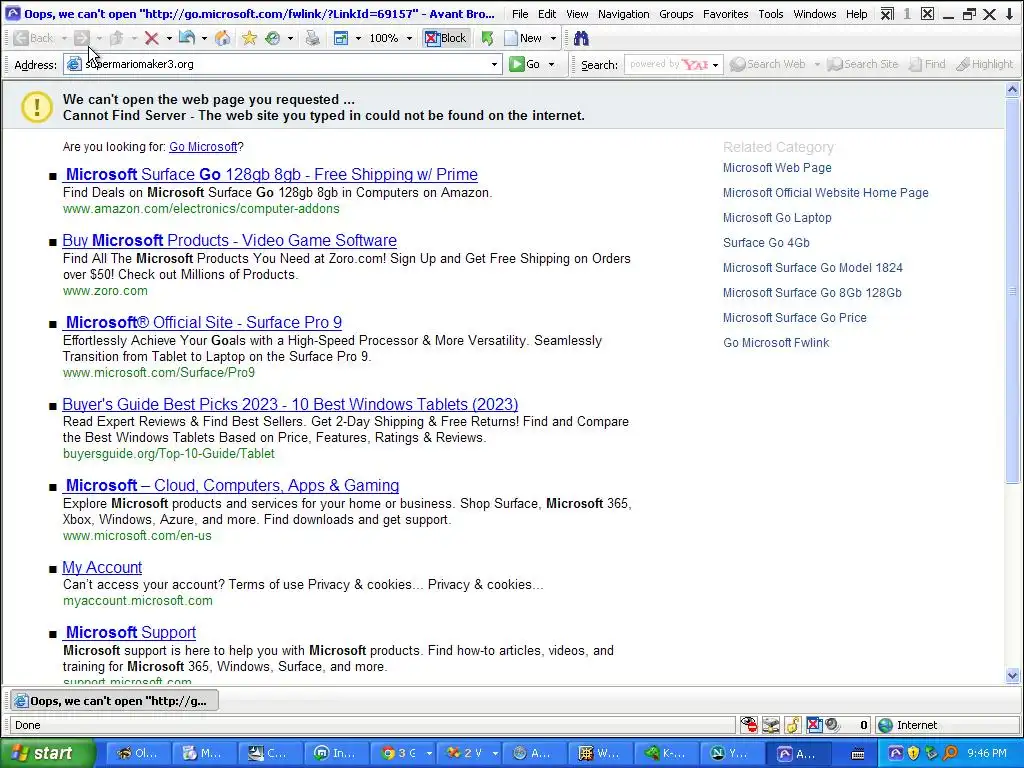Open the Tools menu
This screenshot has height=768, width=1024.
[771, 14]
